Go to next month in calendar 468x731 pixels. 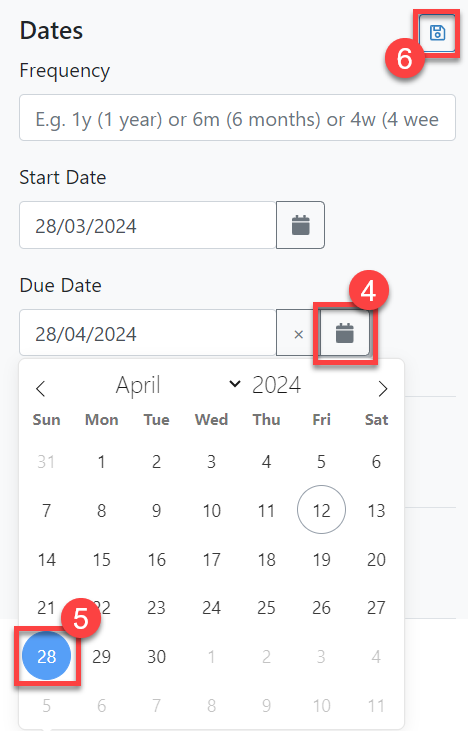click(x=383, y=388)
